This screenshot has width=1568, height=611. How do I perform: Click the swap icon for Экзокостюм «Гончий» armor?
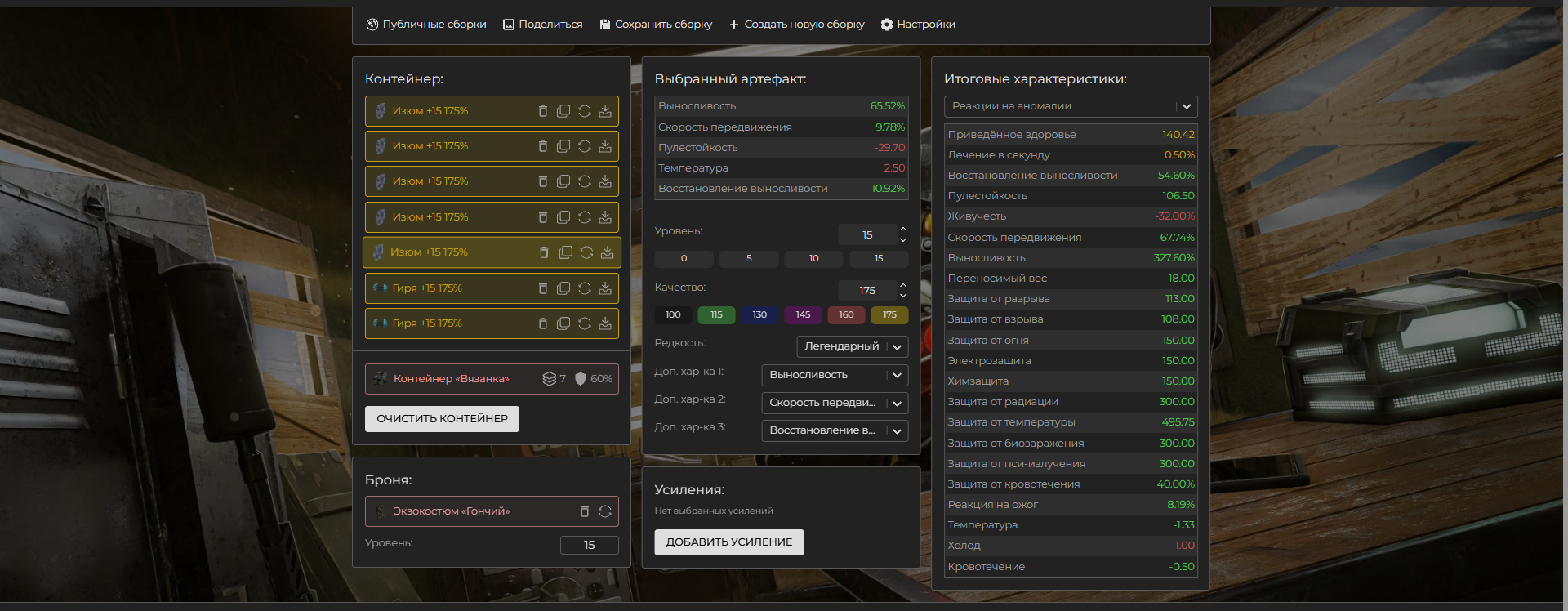(605, 511)
